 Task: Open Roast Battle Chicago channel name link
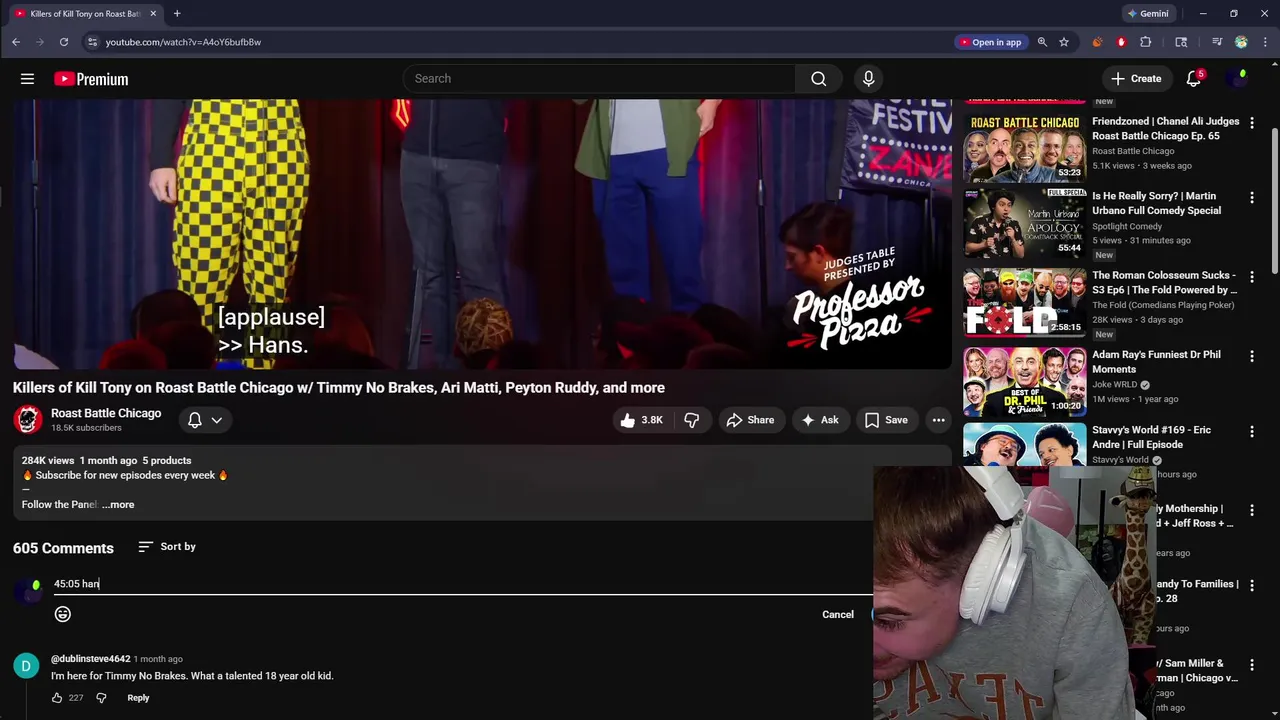(x=106, y=413)
